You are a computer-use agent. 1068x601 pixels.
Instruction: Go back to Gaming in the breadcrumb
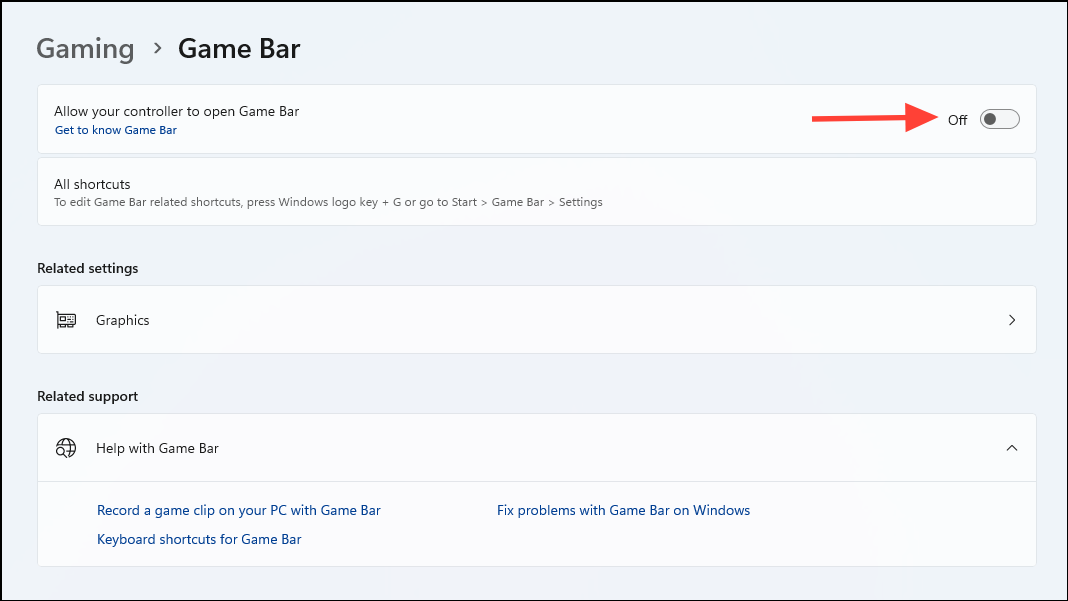[x=85, y=49]
